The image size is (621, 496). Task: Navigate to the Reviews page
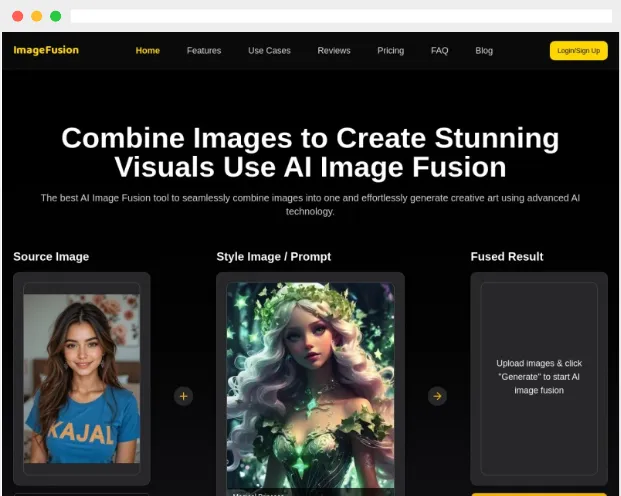pyautogui.click(x=334, y=51)
